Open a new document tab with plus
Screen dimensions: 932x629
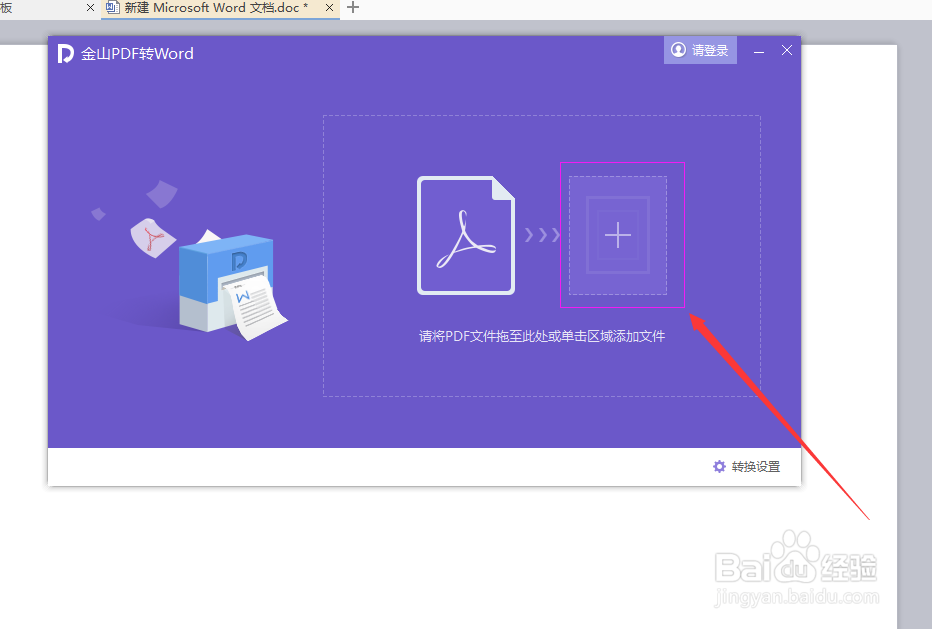pyautogui.click(x=353, y=8)
